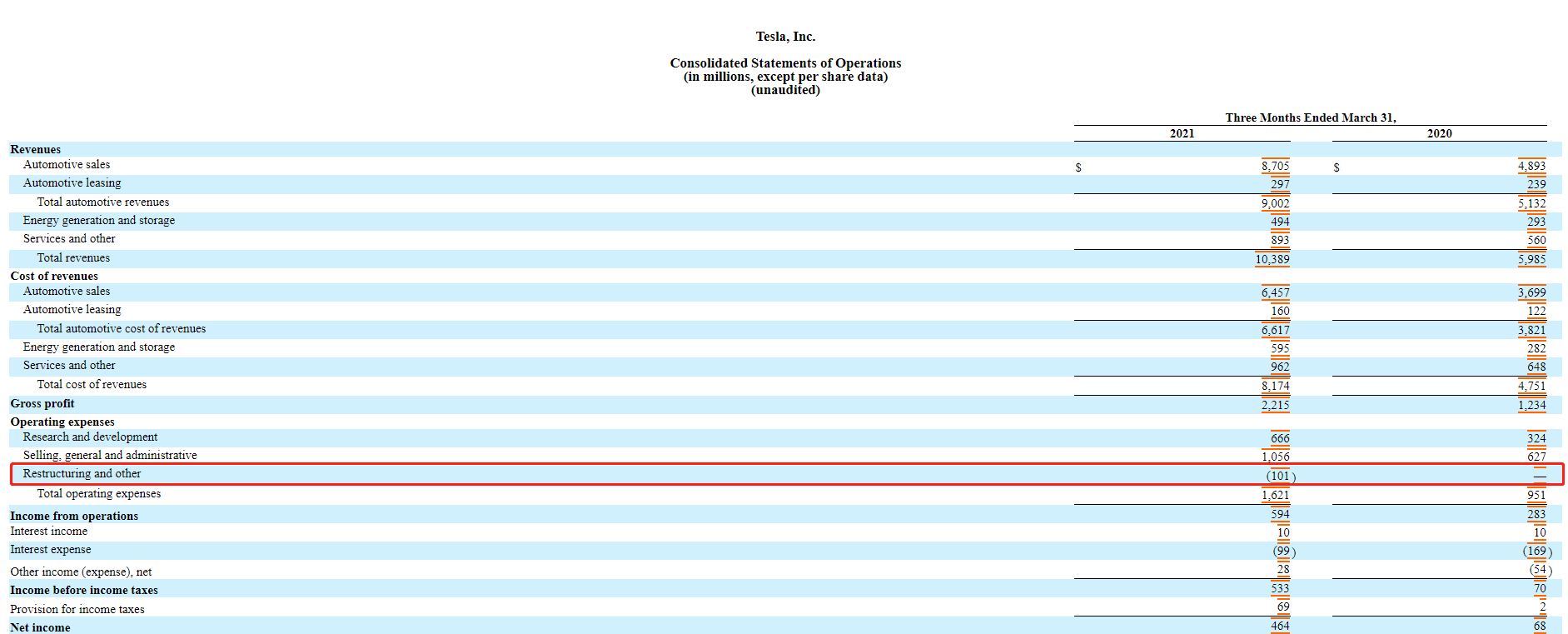Image resolution: width=1568 pixels, height=634 pixels.
Task: Select the "(unaudited)" label
Action: pyautogui.click(x=785, y=90)
